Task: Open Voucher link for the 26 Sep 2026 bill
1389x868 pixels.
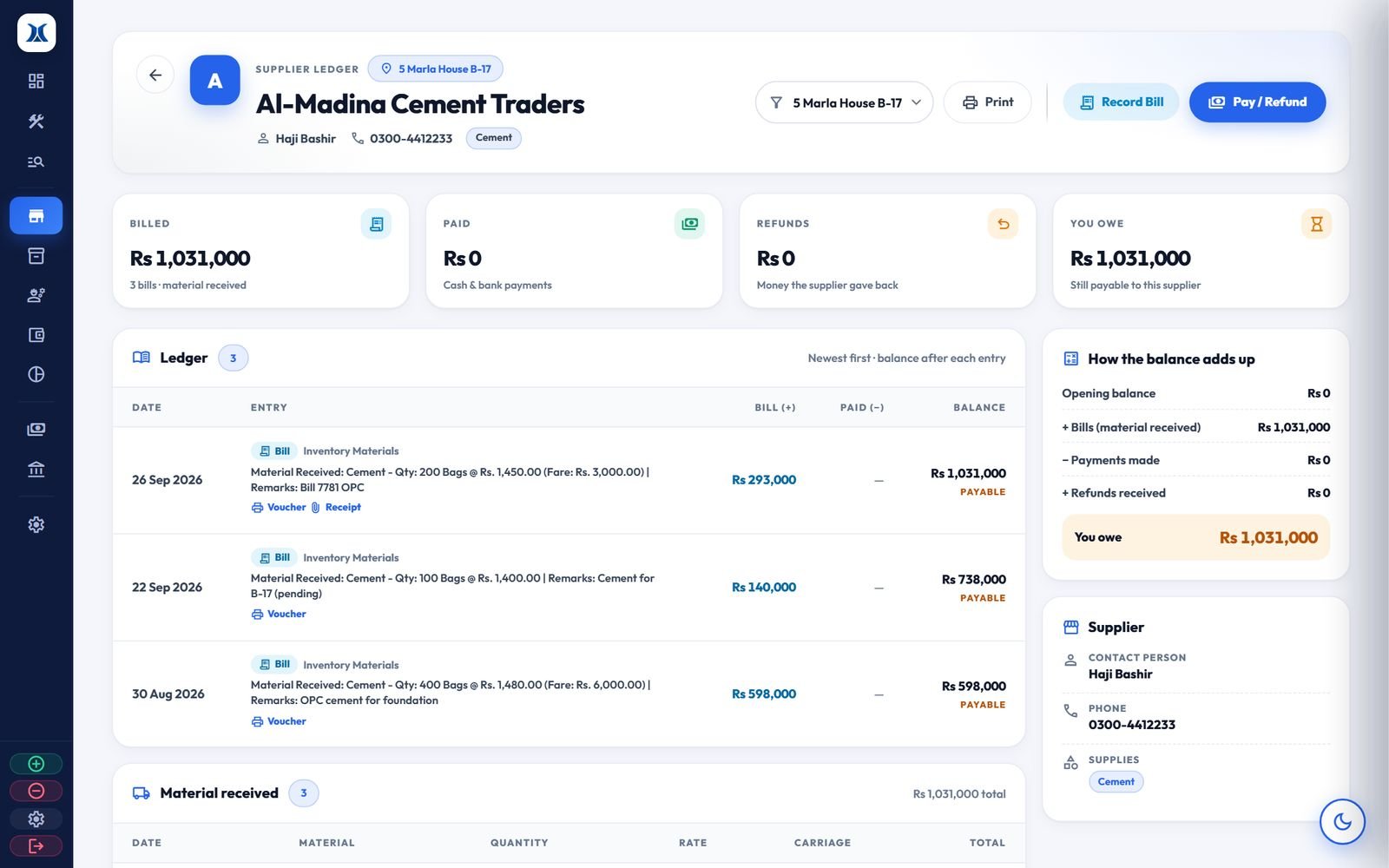Action: click(x=279, y=508)
